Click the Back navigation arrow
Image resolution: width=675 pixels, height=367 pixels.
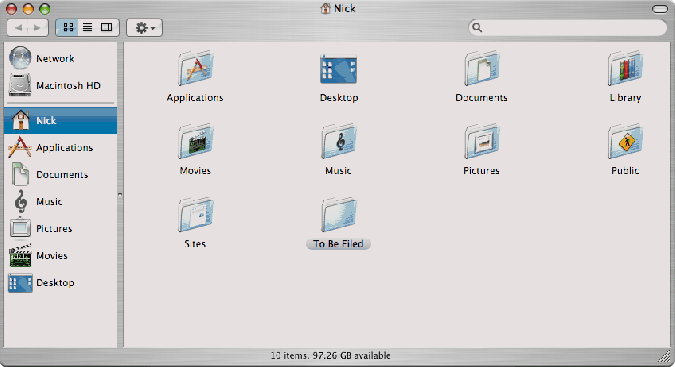coord(18,28)
